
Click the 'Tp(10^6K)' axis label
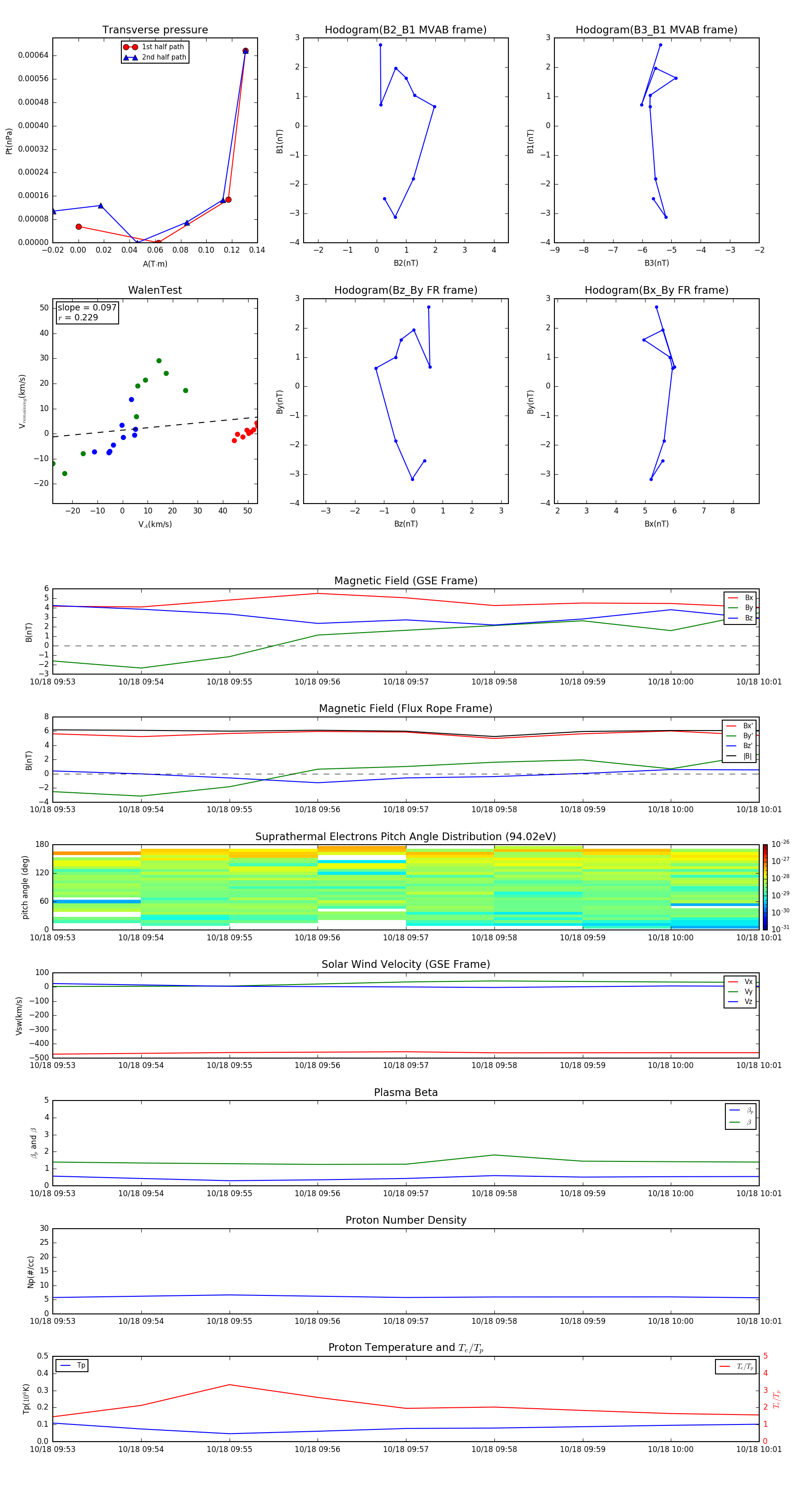point(26,1399)
